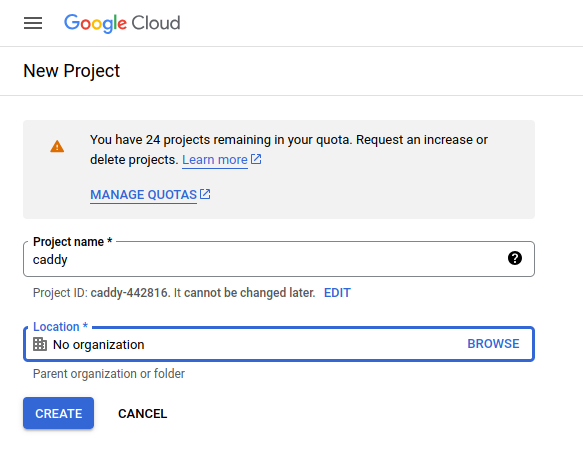Image resolution: width=583 pixels, height=466 pixels.
Task: Open the hamburger navigation menu
Action: 33,23
